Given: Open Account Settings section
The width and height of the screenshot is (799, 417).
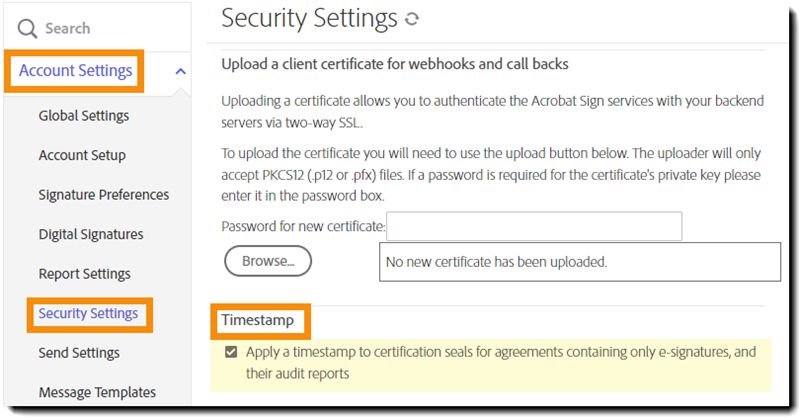Looking at the screenshot, I should coord(76,71).
